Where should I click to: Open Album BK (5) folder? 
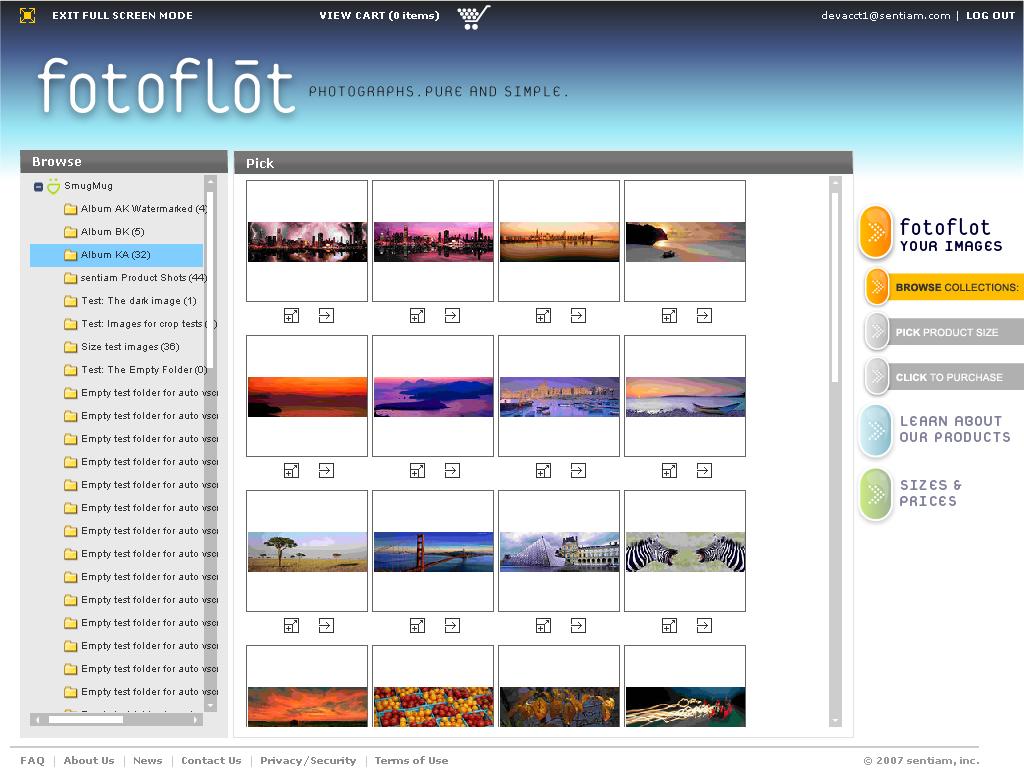104,232
